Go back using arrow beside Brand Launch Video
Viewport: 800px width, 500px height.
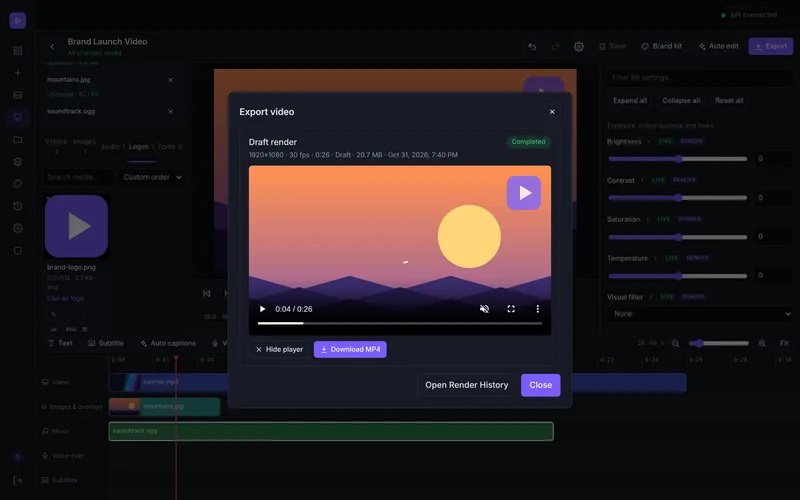[52, 46]
